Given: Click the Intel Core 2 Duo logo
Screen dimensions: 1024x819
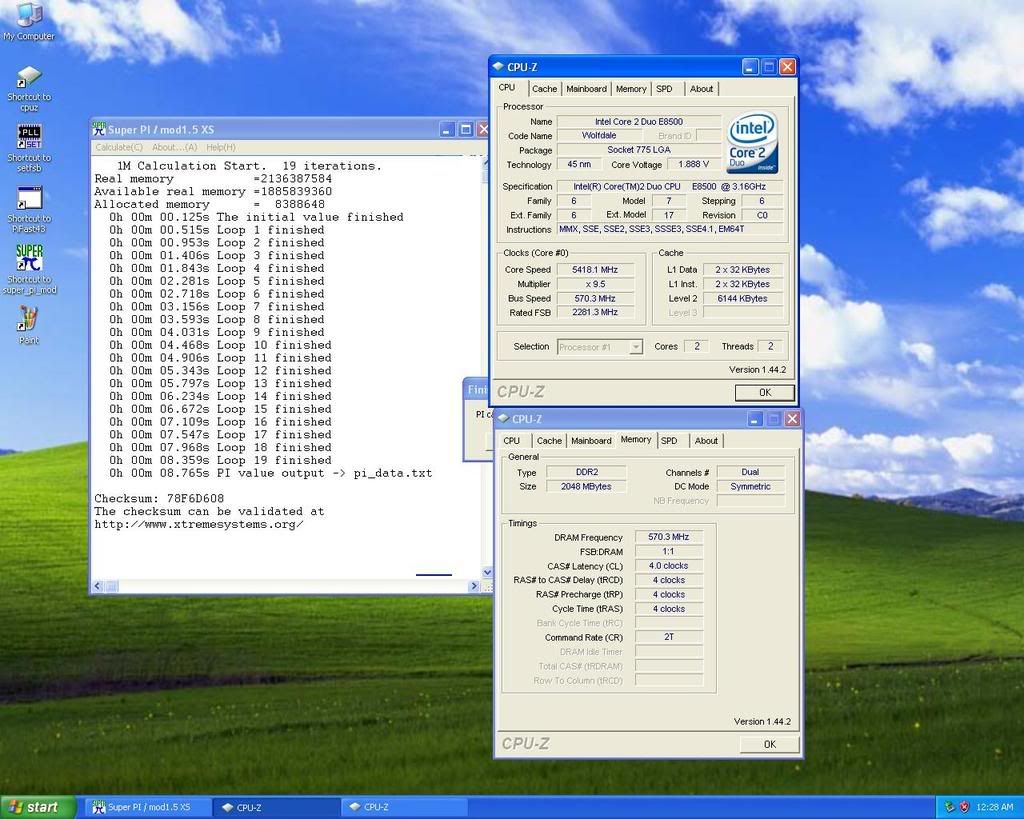Looking at the screenshot, I should [753, 142].
